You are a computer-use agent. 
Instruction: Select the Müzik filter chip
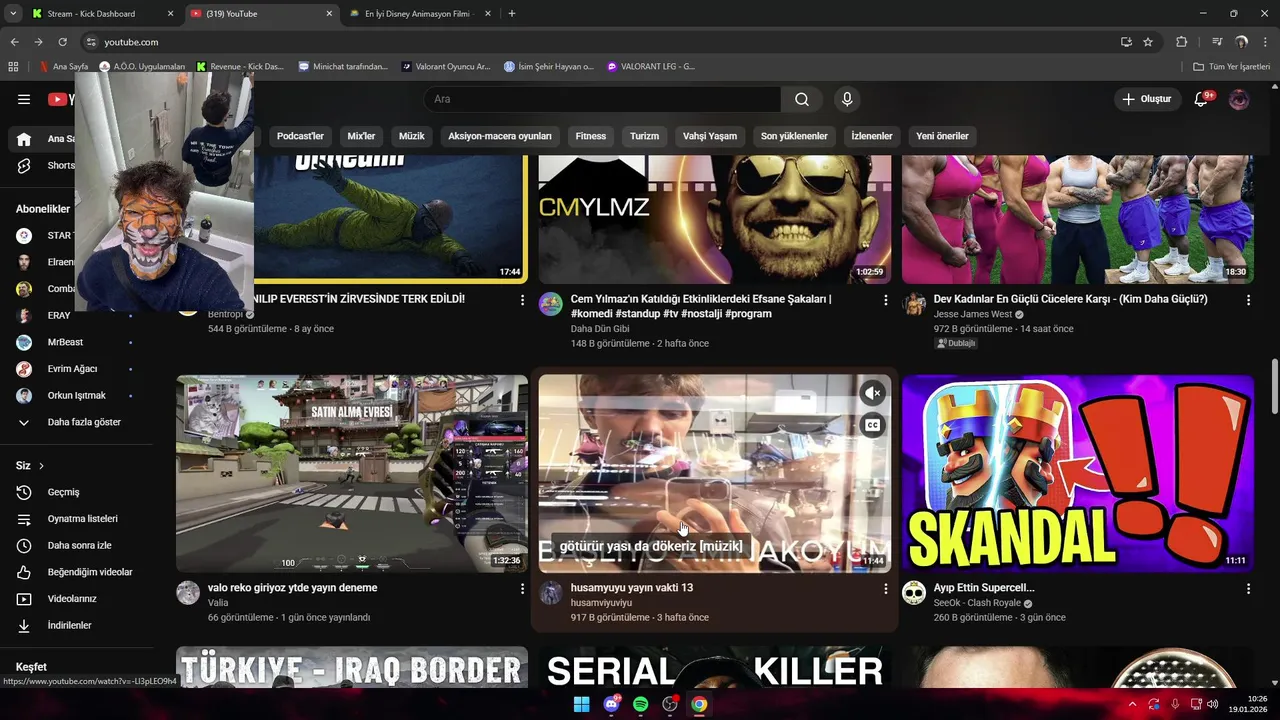tap(412, 136)
